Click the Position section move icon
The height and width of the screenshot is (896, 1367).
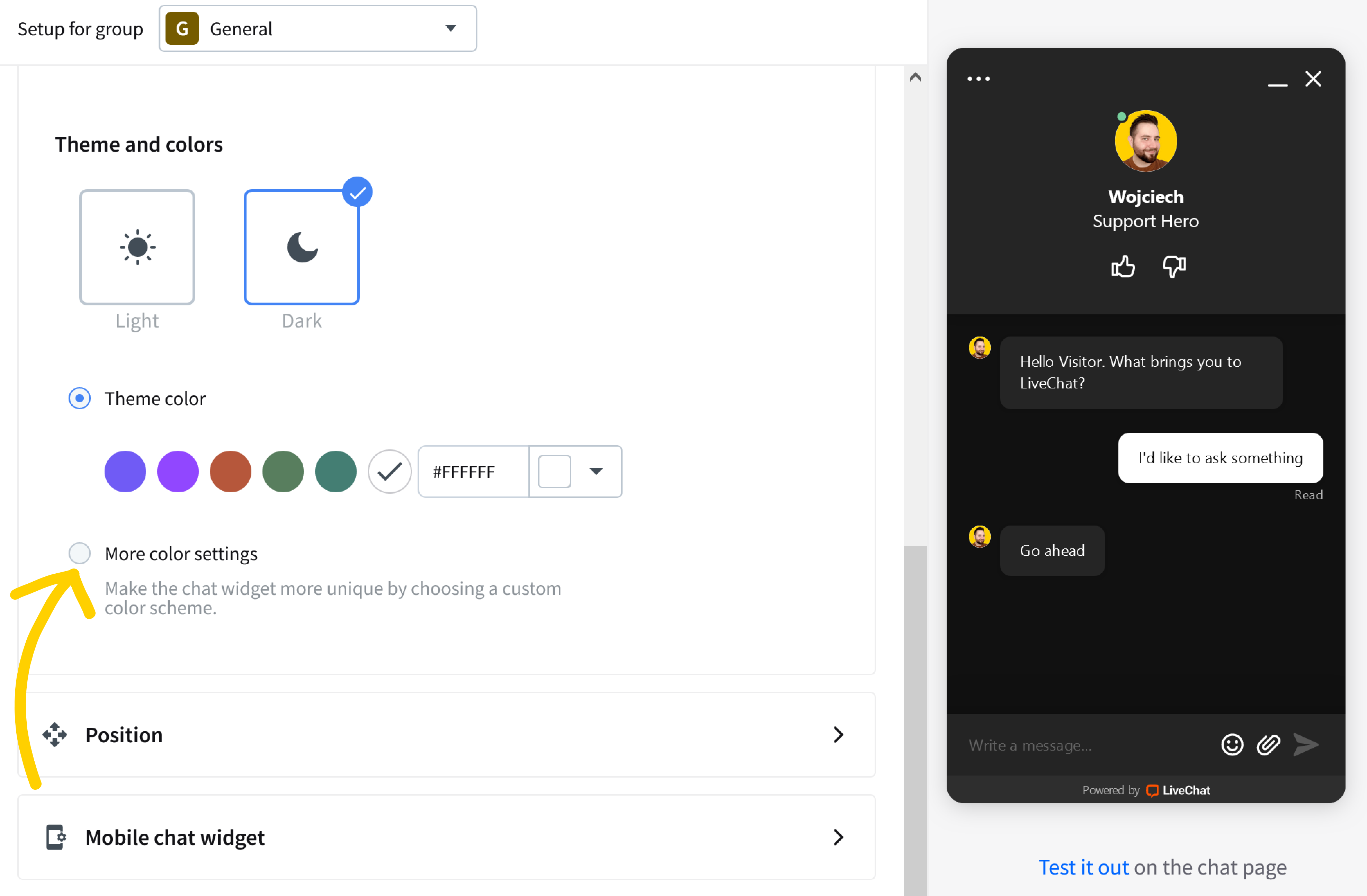pyautogui.click(x=55, y=733)
